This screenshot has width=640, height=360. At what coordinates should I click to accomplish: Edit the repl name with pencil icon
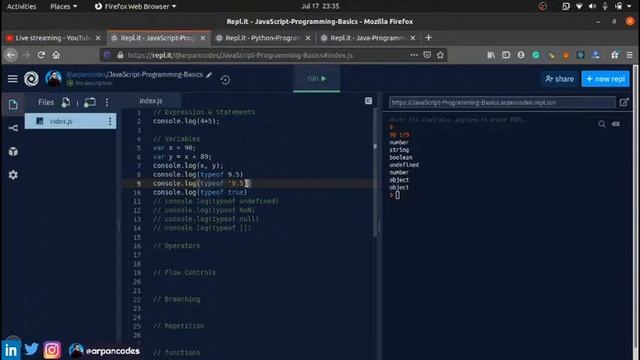tap(209, 75)
